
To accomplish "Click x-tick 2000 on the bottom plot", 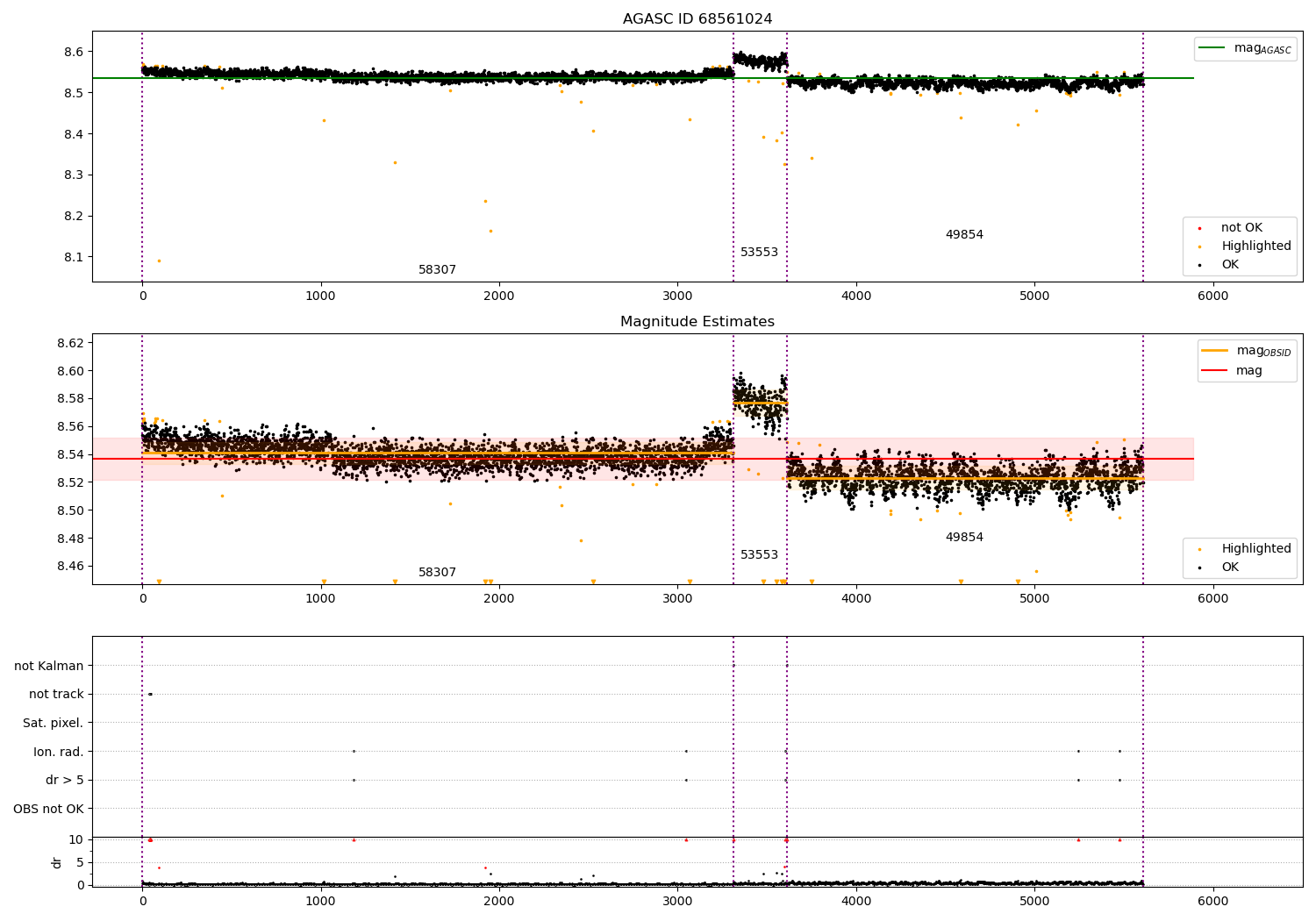I will 499,902.
